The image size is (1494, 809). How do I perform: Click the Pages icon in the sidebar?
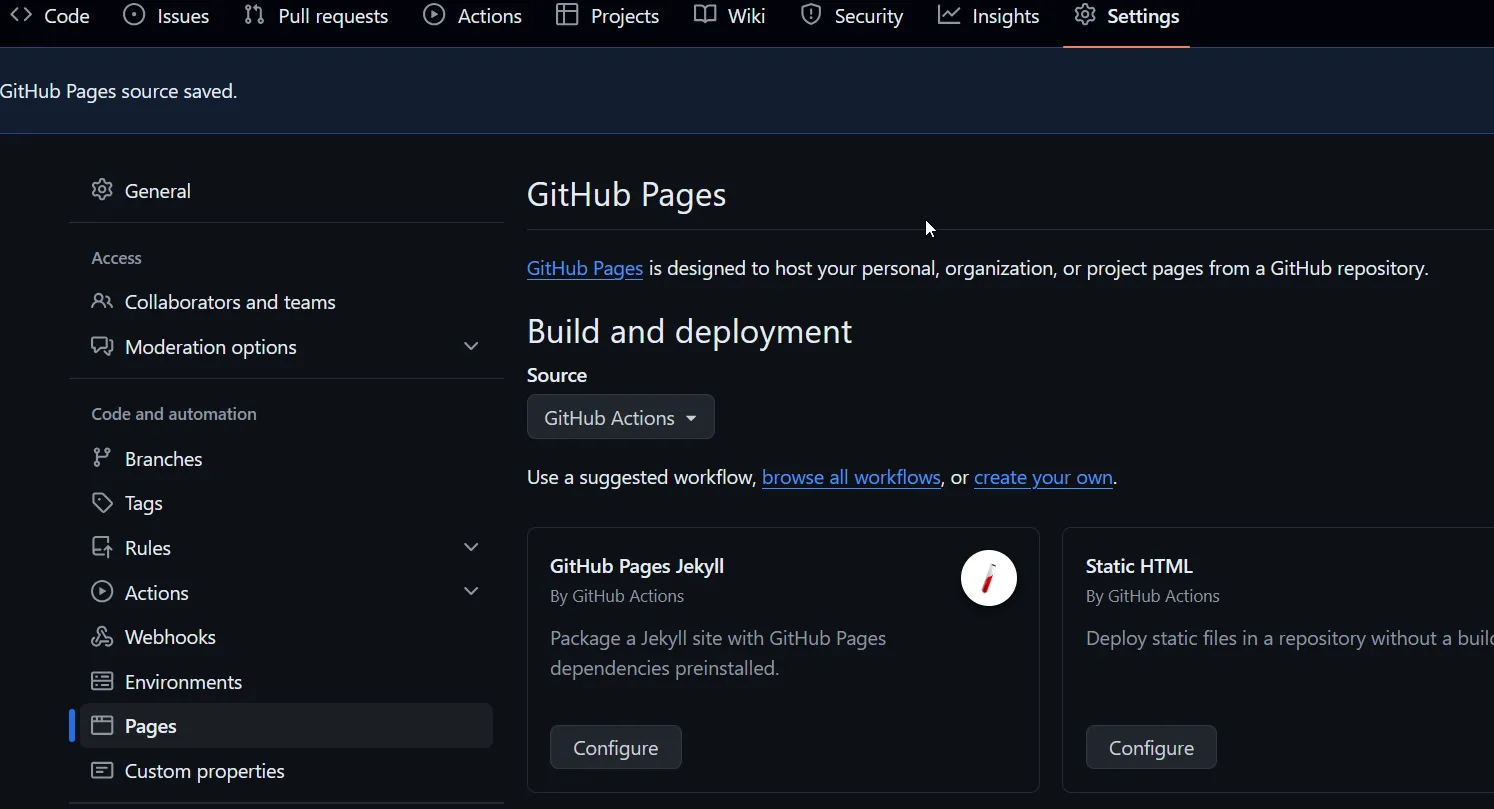coord(102,726)
